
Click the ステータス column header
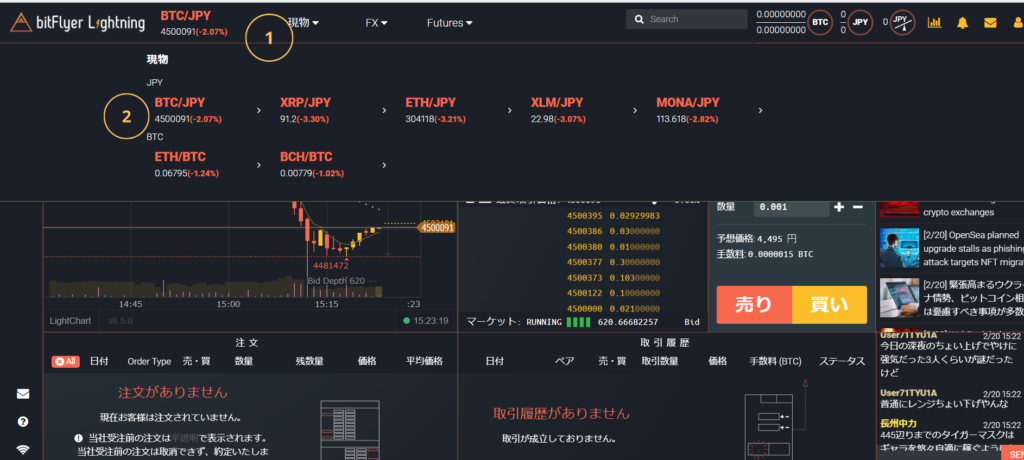pyautogui.click(x=842, y=361)
